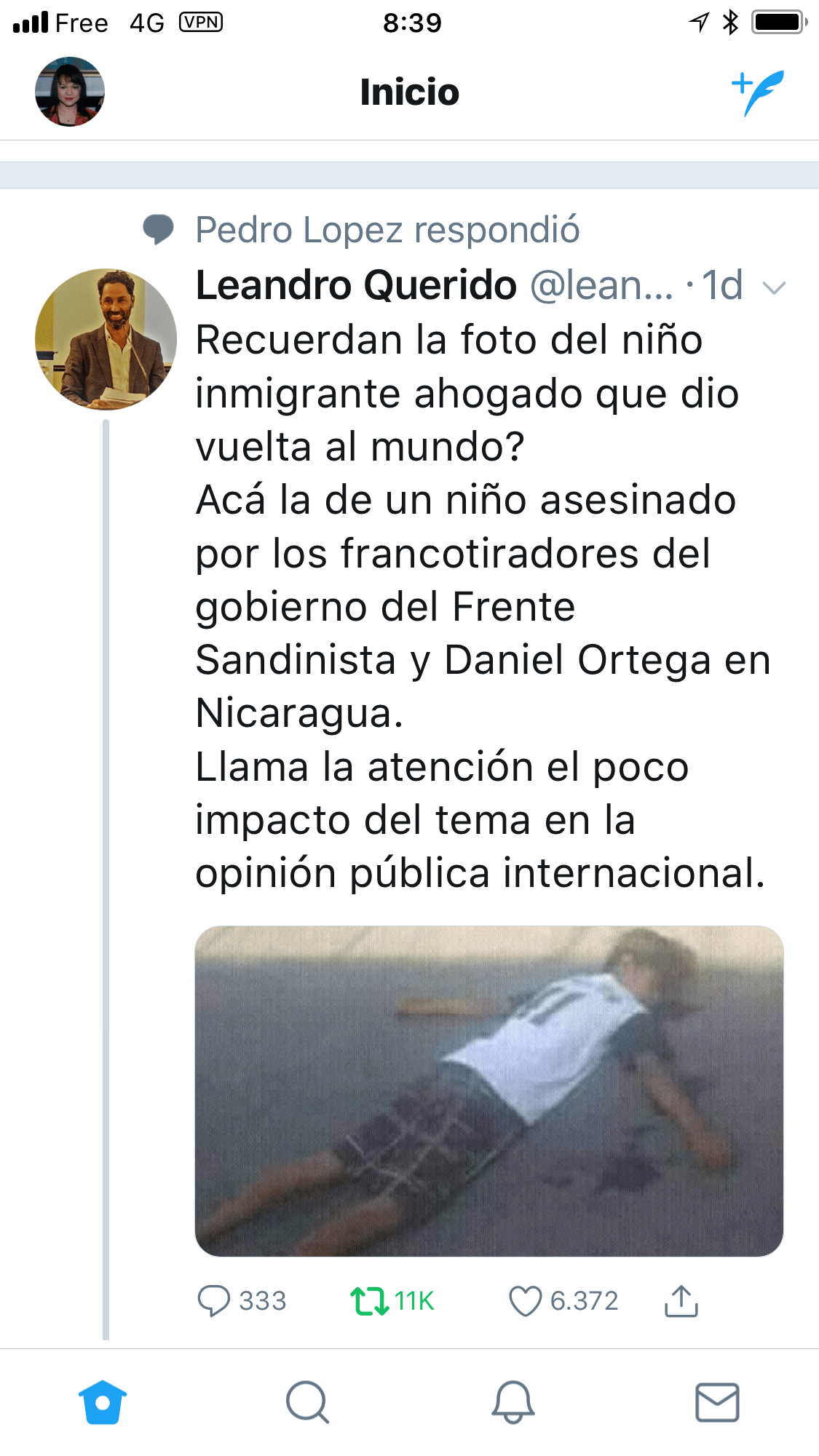Open the tweet text body
This screenshot has width=819, height=1456.
(x=482, y=606)
